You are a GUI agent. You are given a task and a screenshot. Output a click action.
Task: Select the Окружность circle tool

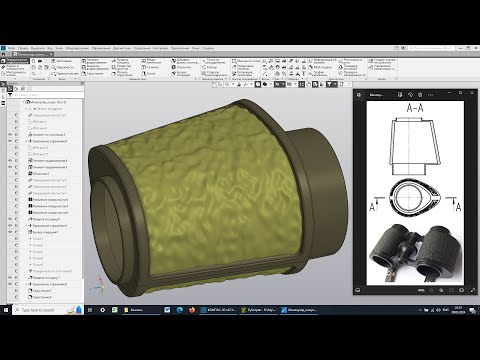tap(63, 67)
